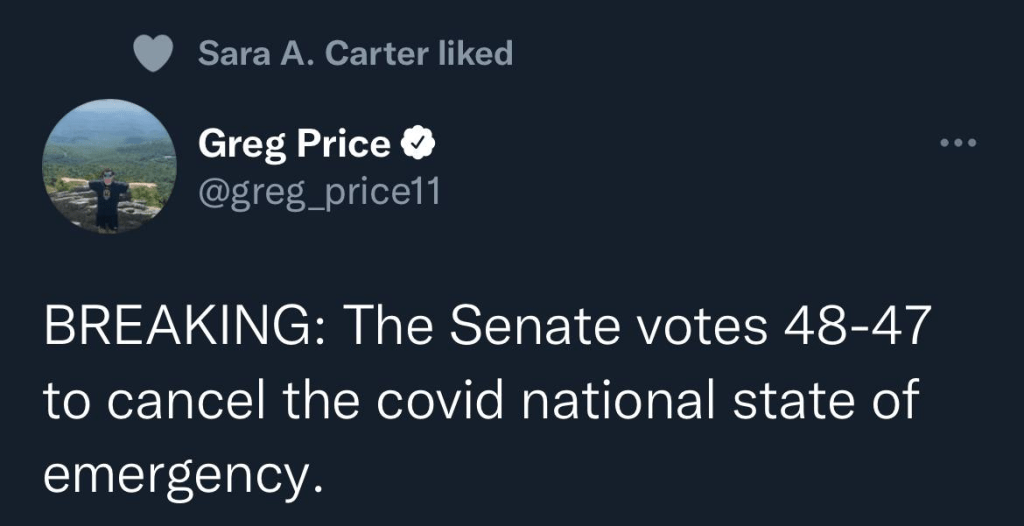
Task: Click the Greg Price display name
Action: (x=294, y=145)
